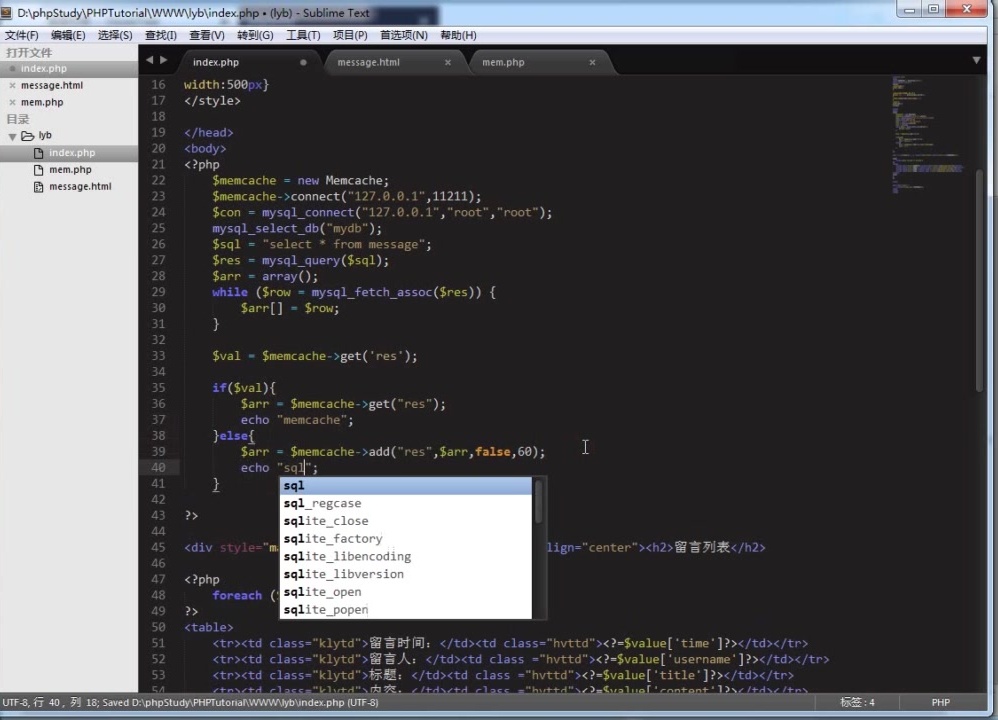The height and width of the screenshot is (720, 998).
Task: Click the message.html file icon in tree
Action: click(38, 187)
